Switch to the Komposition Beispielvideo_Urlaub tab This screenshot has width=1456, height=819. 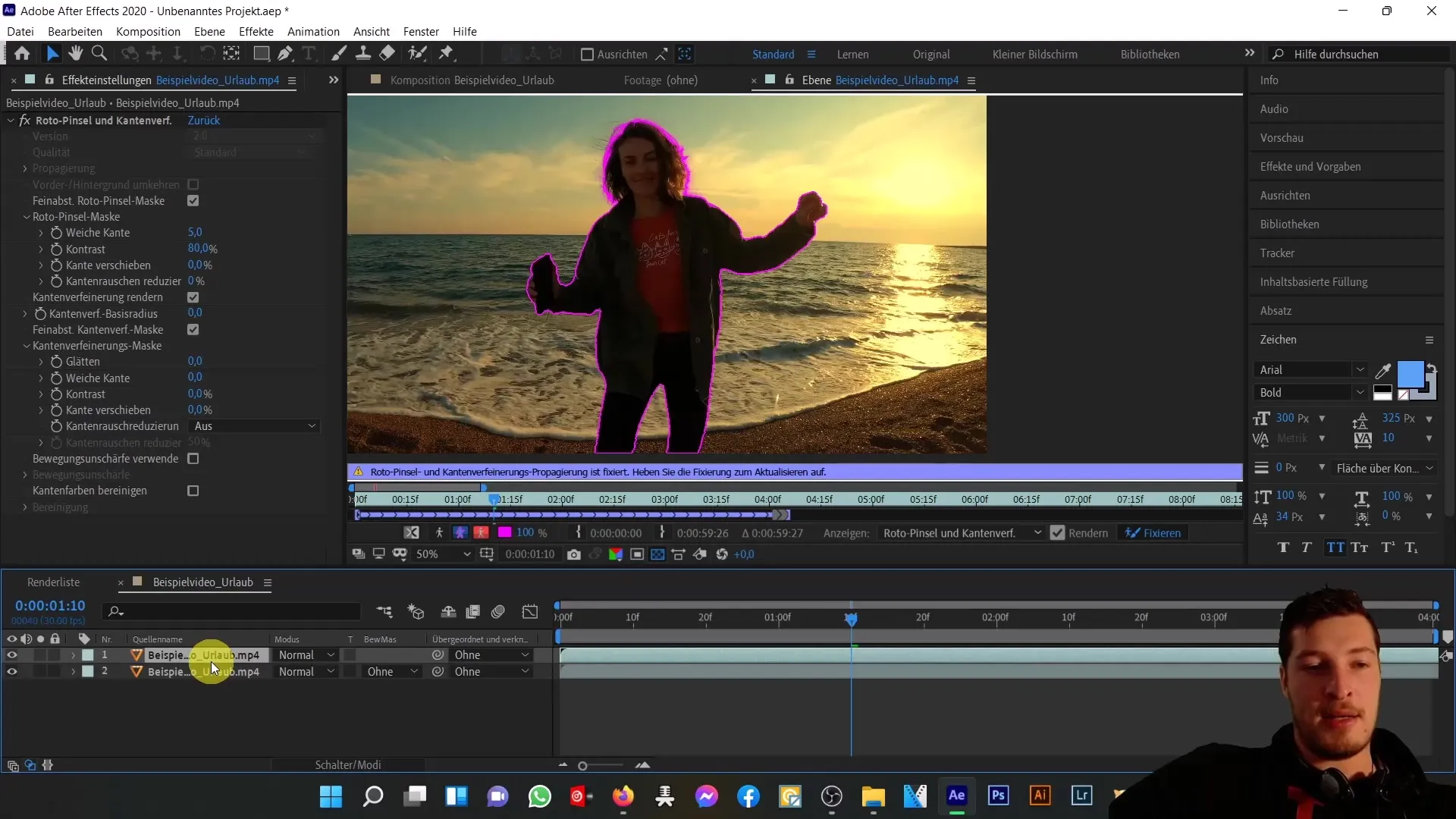point(472,80)
